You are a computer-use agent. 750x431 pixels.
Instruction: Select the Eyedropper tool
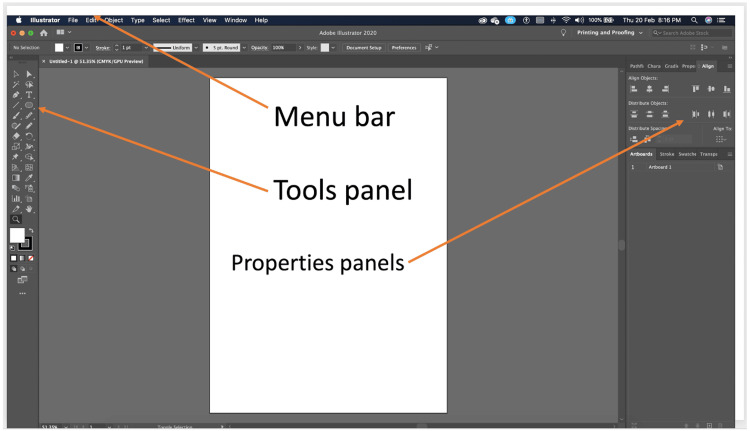click(29, 178)
